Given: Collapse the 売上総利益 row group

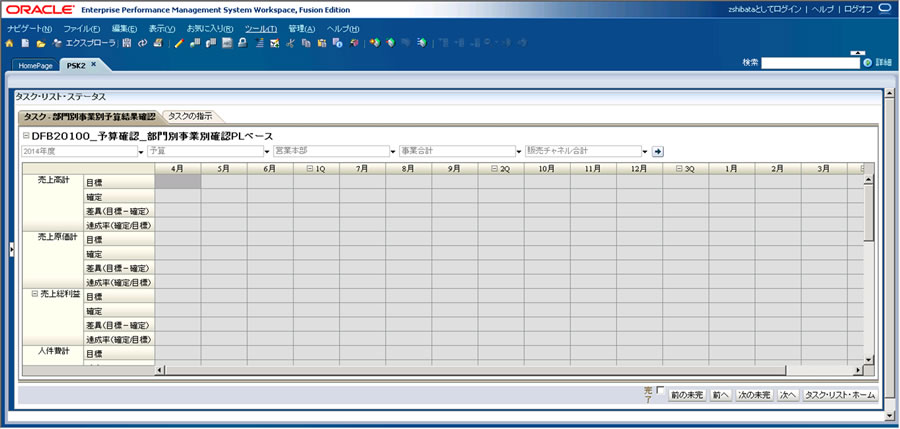Looking at the screenshot, I should pos(35,294).
